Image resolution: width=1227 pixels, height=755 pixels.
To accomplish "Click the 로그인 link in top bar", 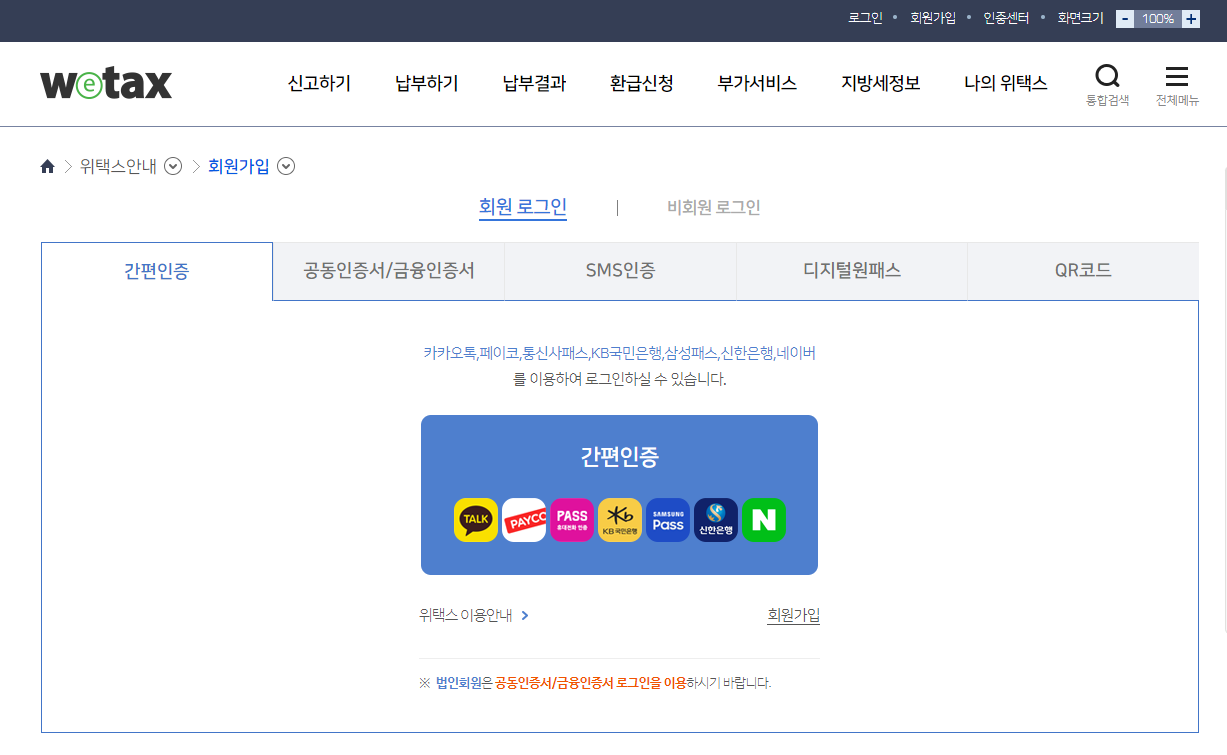I will (x=865, y=18).
